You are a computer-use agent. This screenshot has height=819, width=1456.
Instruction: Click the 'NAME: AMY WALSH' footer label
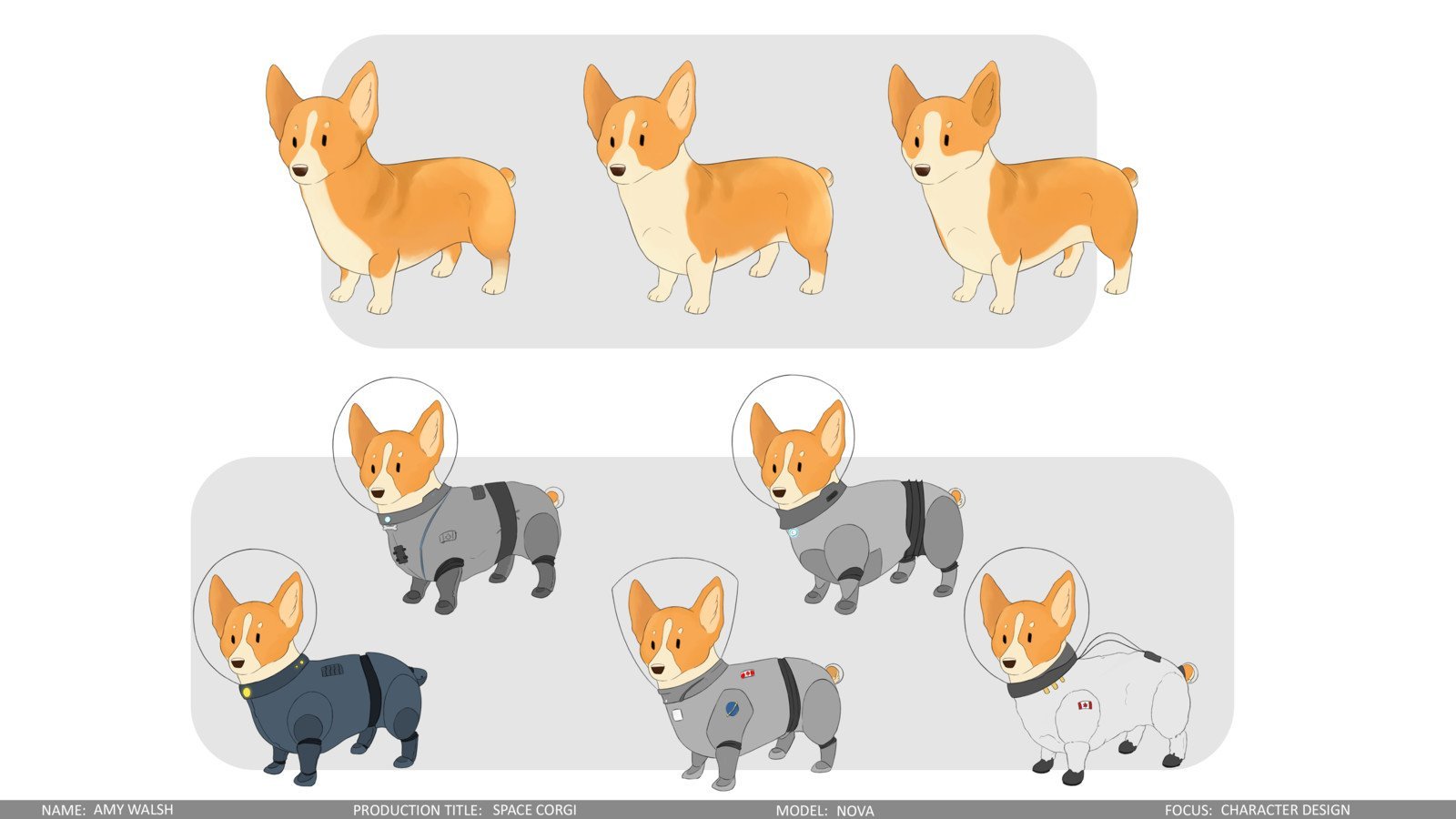tap(107, 810)
